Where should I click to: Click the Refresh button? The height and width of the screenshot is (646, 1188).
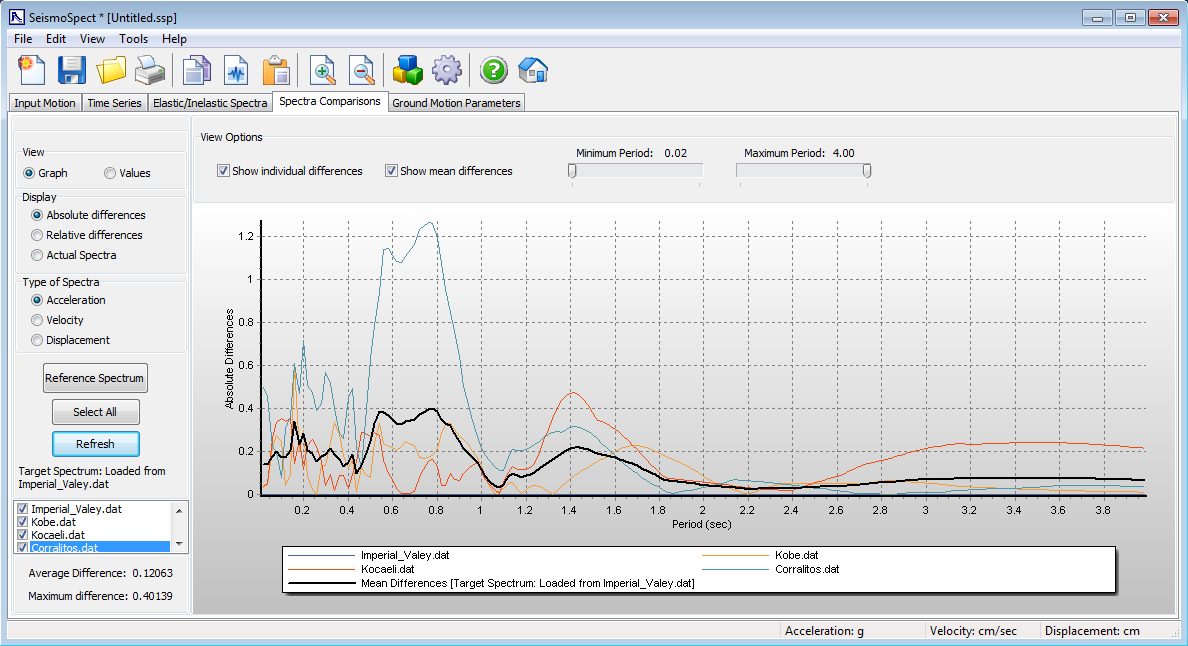[95, 444]
